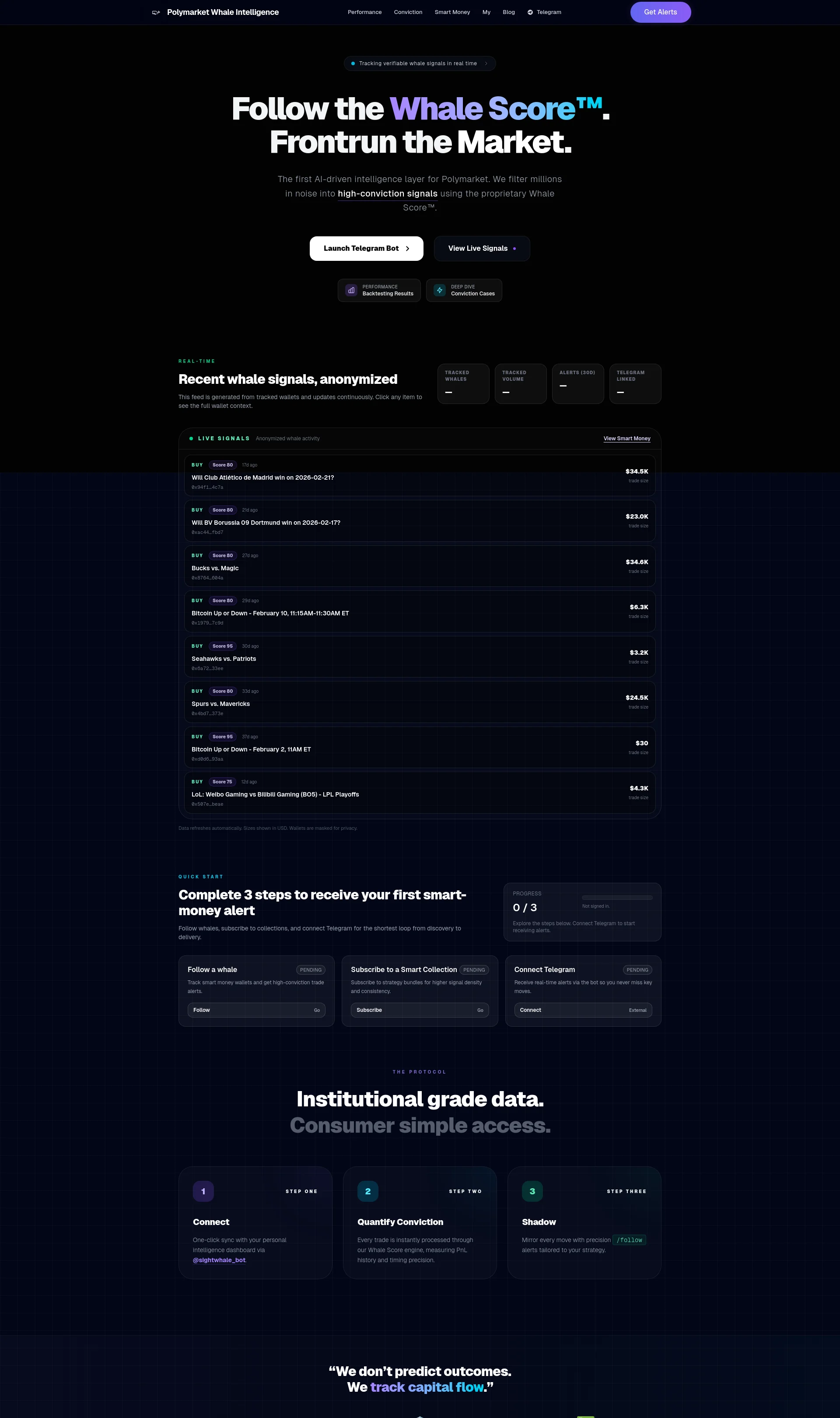Image resolution: width=840 pixels, height=1418 pixels.
Task: Click the @sightwhale_bot link
Action: (219, 1260)
